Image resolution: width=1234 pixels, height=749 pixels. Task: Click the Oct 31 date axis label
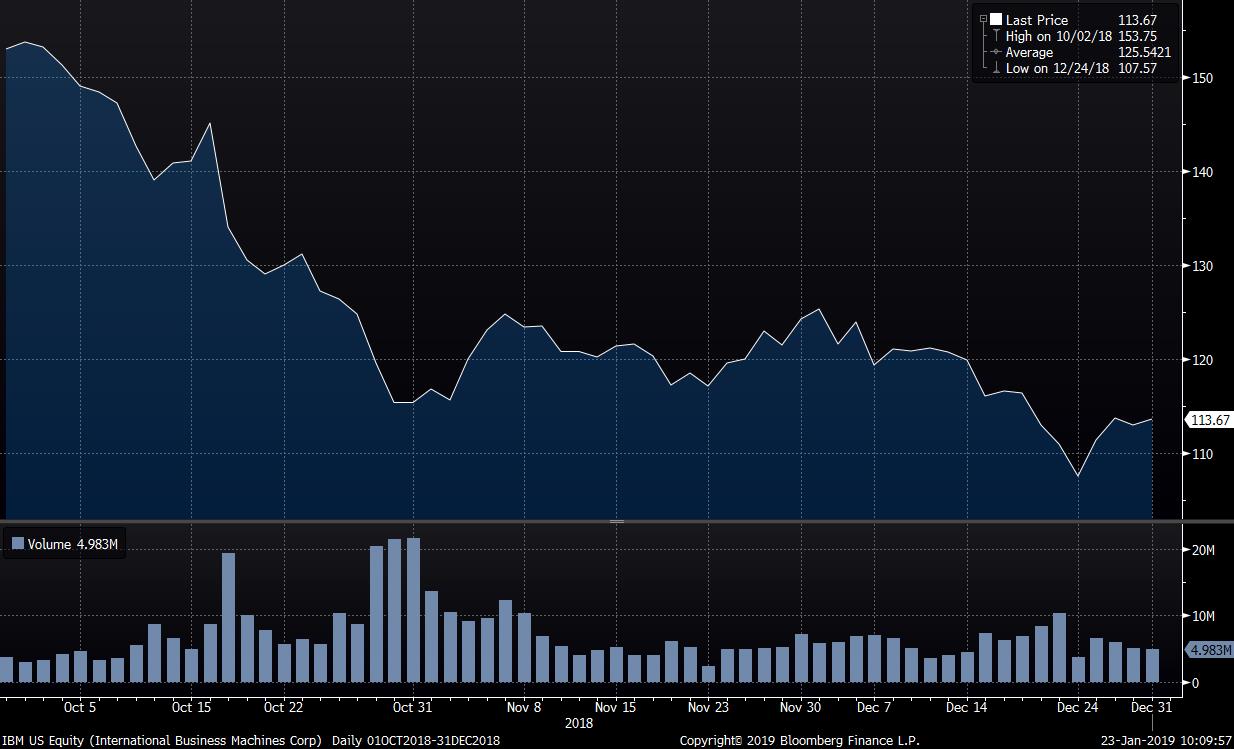tap(413, 707)
